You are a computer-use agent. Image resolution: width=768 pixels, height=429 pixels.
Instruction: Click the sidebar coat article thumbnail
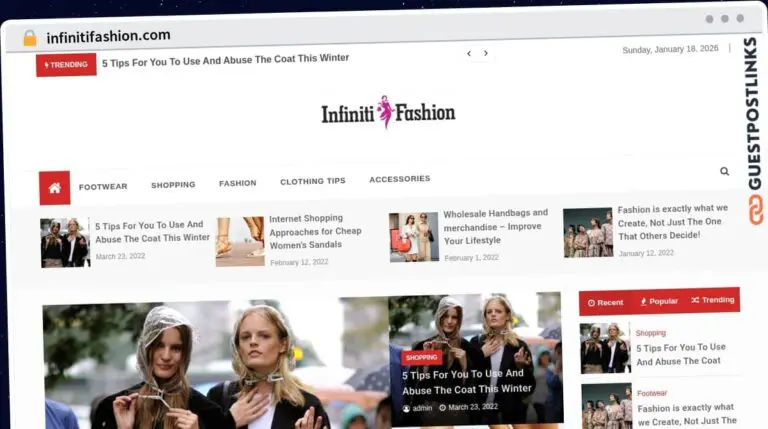(x=605, y=348)
